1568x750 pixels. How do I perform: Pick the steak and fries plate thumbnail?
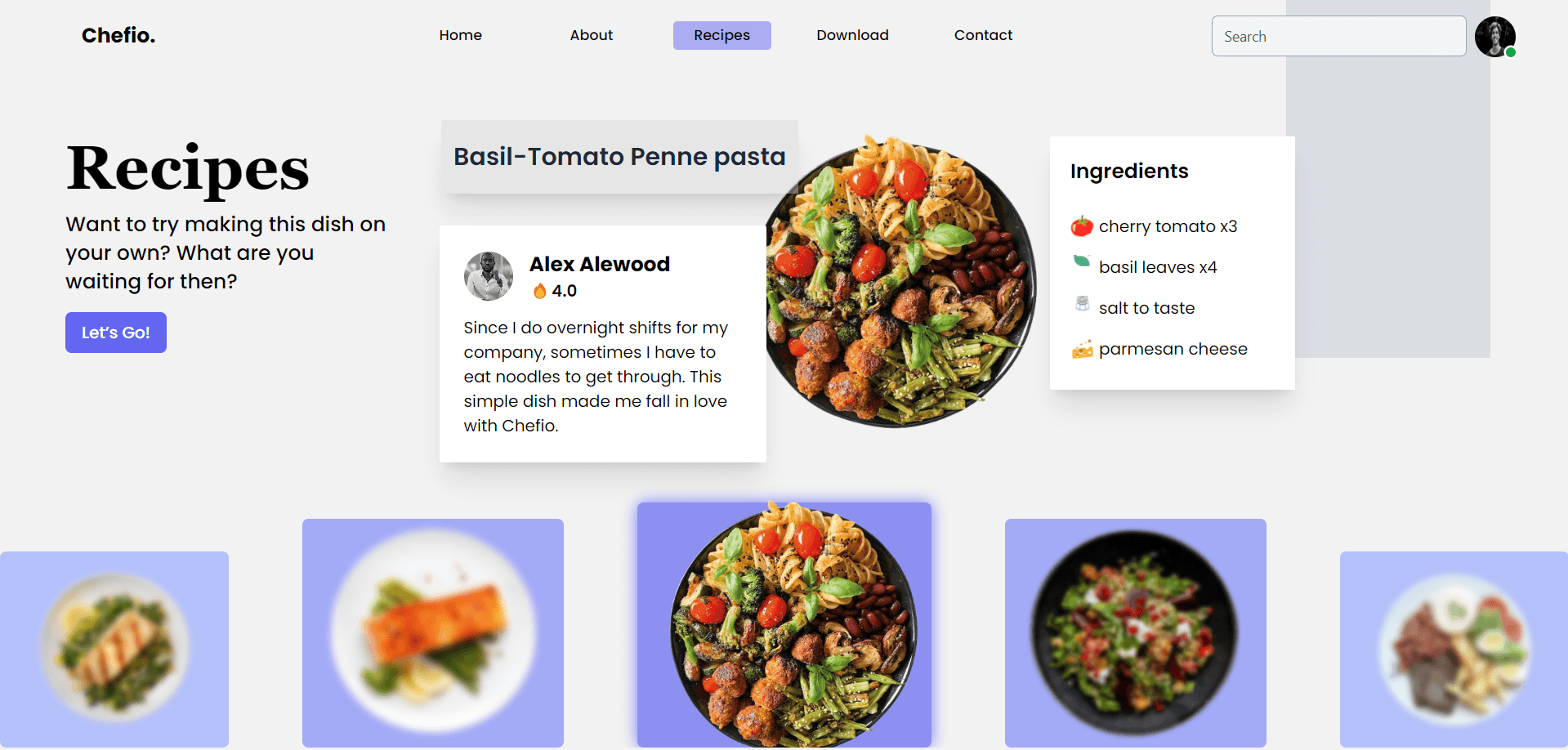pos(1454,650)
